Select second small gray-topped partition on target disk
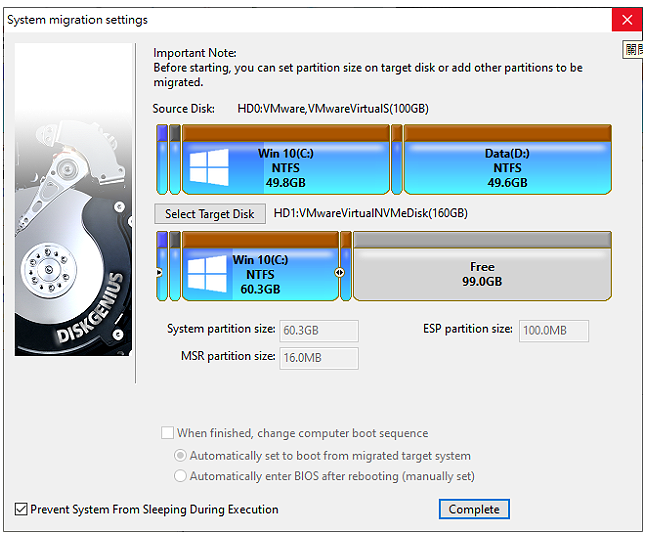The width and height of the screenshot is (654, 537). click(x=175, y=266)
